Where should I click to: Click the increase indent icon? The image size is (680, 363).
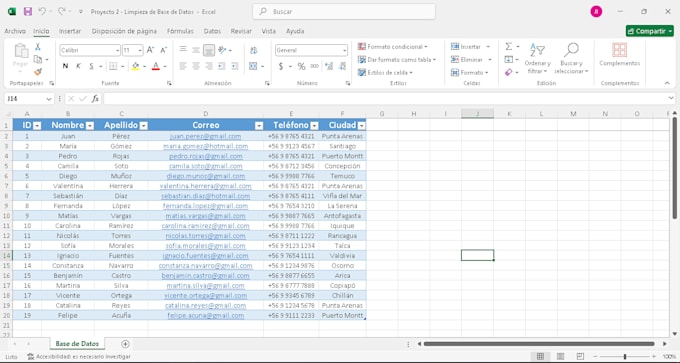point(235,66)
